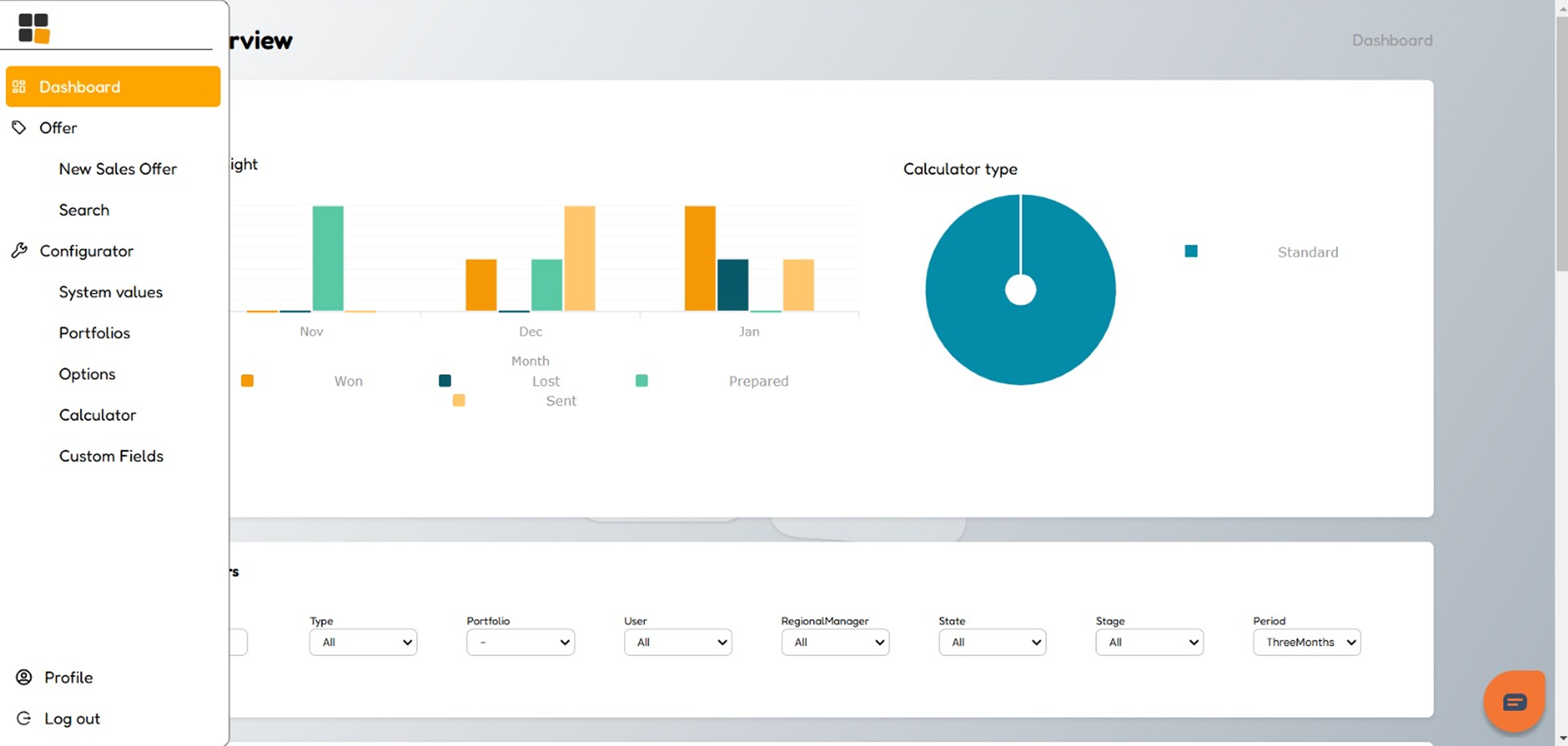Change the Period dropdown from ThreeMonths

1306,642
